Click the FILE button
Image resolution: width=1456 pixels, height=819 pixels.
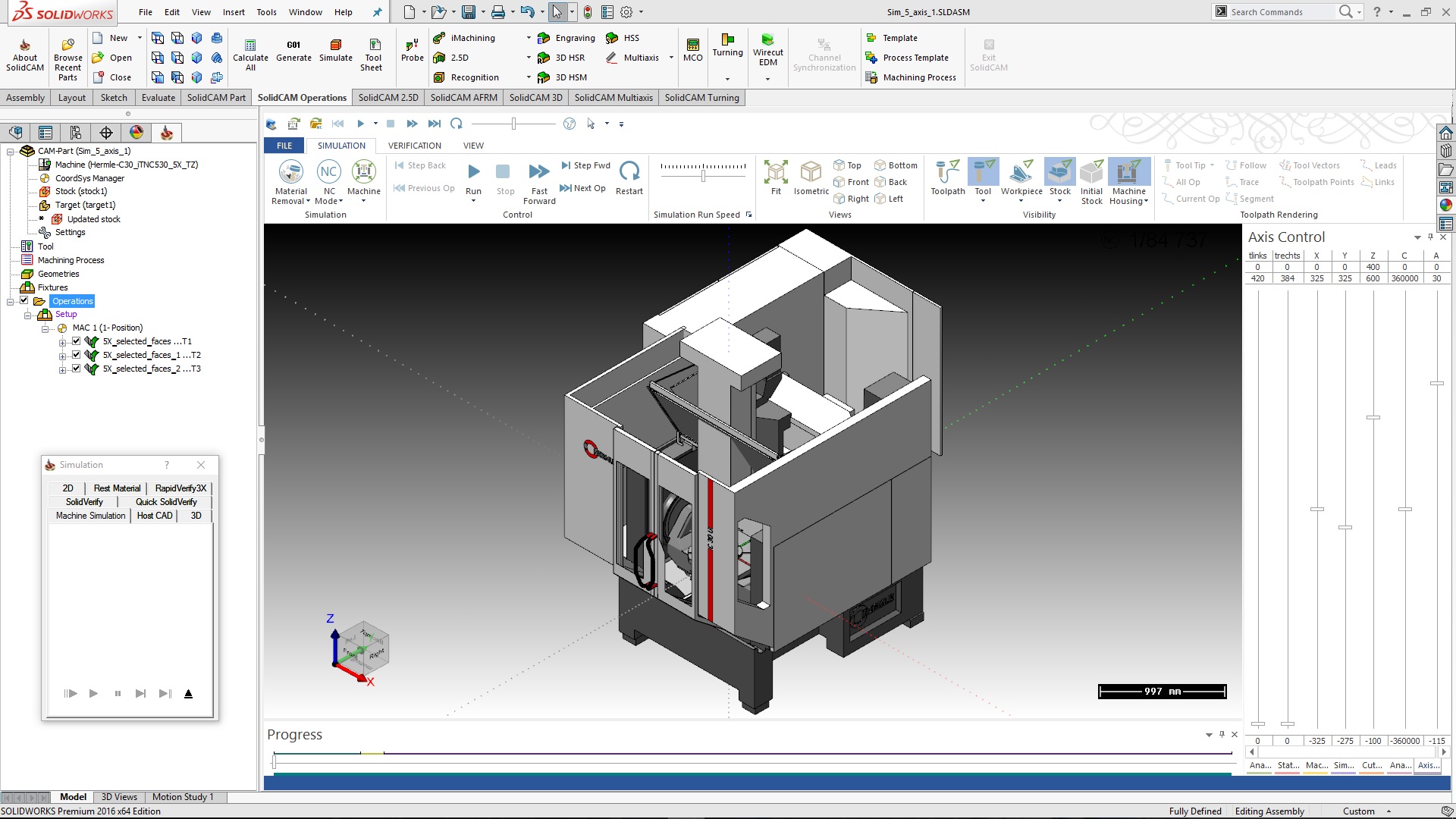coord(284,146)
